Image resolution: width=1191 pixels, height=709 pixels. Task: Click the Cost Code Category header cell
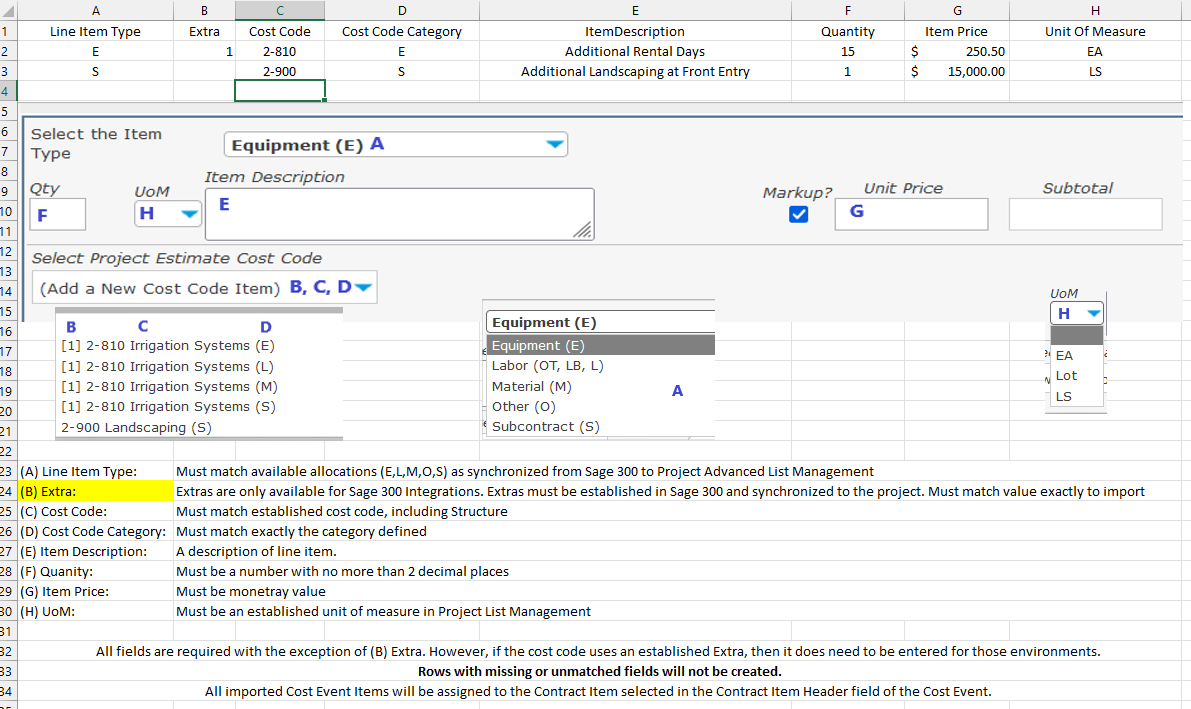(402, 31)
